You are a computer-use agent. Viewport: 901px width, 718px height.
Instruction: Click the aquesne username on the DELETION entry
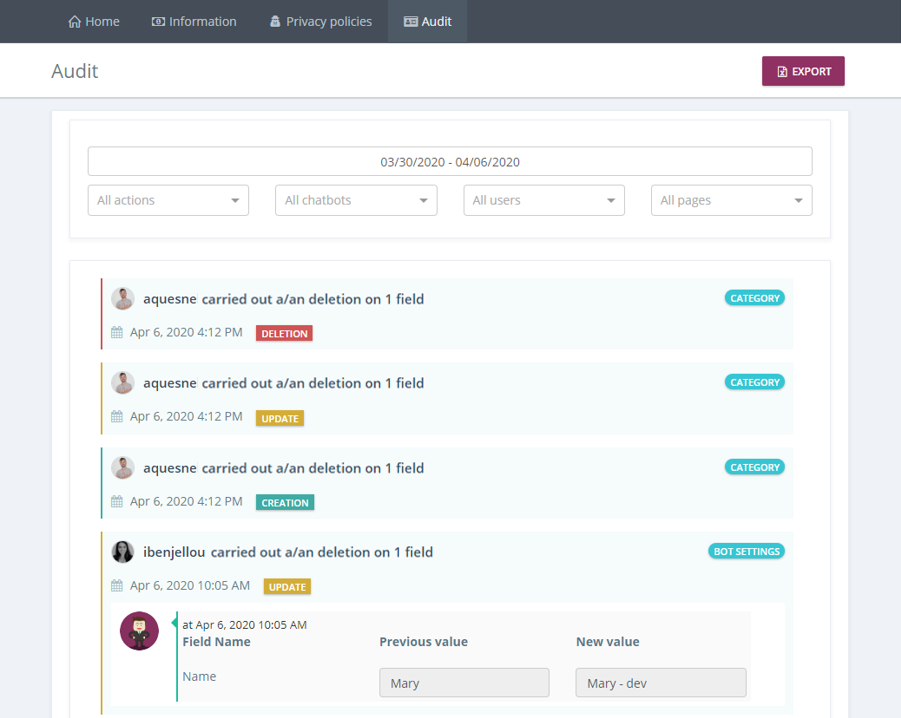click(170, 299)
